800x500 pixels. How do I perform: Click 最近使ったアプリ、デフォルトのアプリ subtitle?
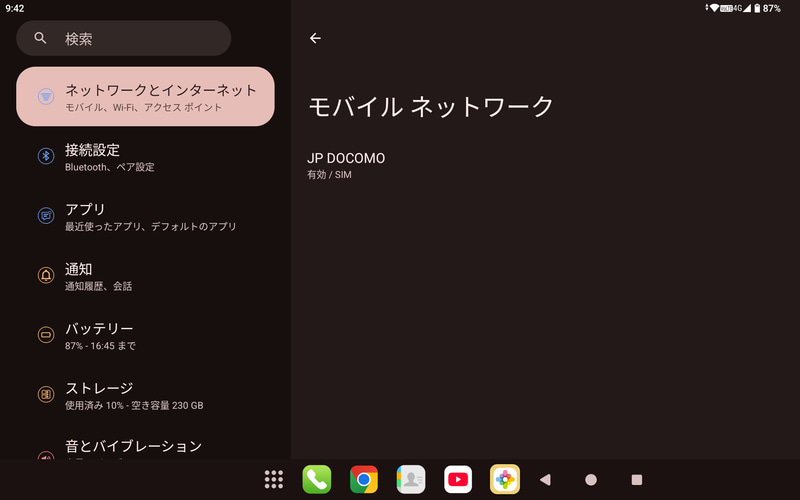[151, 227]
